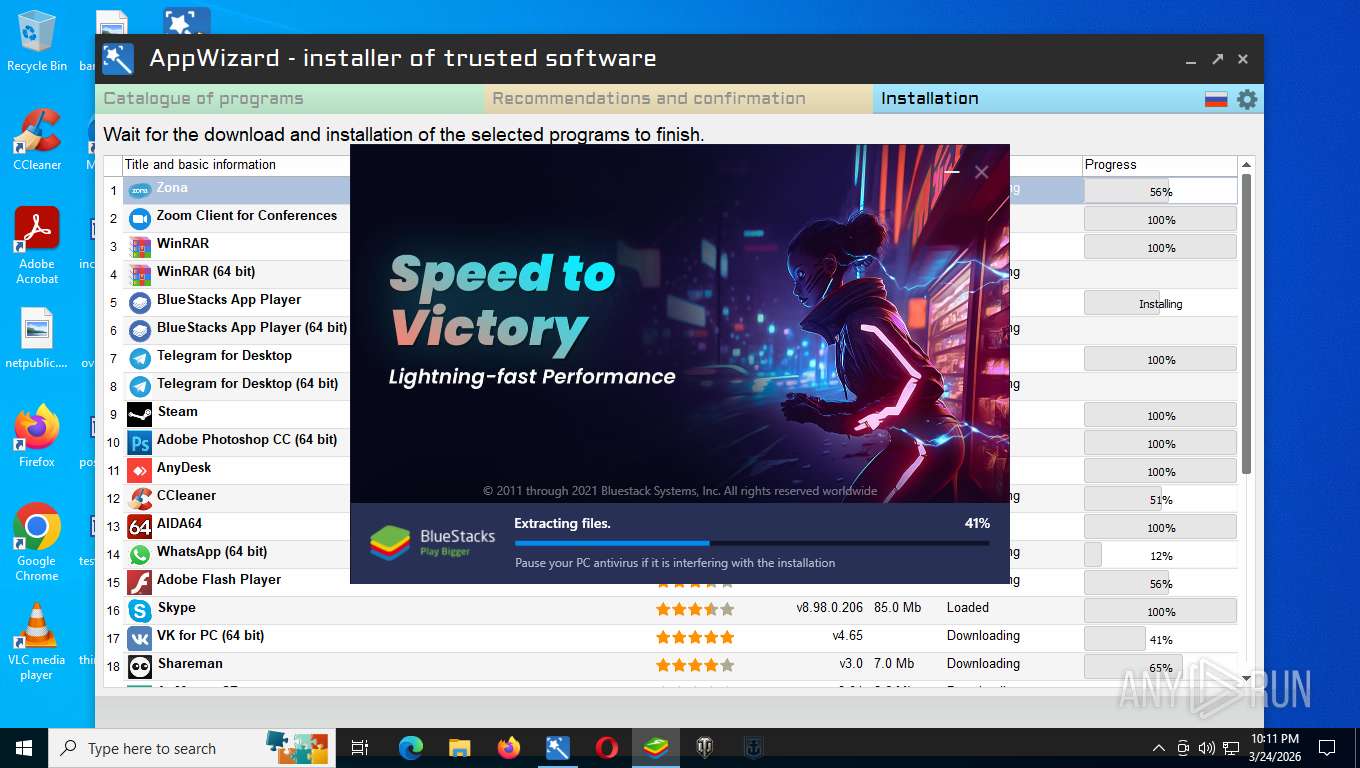Open World of Tanks taskbar icon
1360x768 pixels.
pos(705,747)
